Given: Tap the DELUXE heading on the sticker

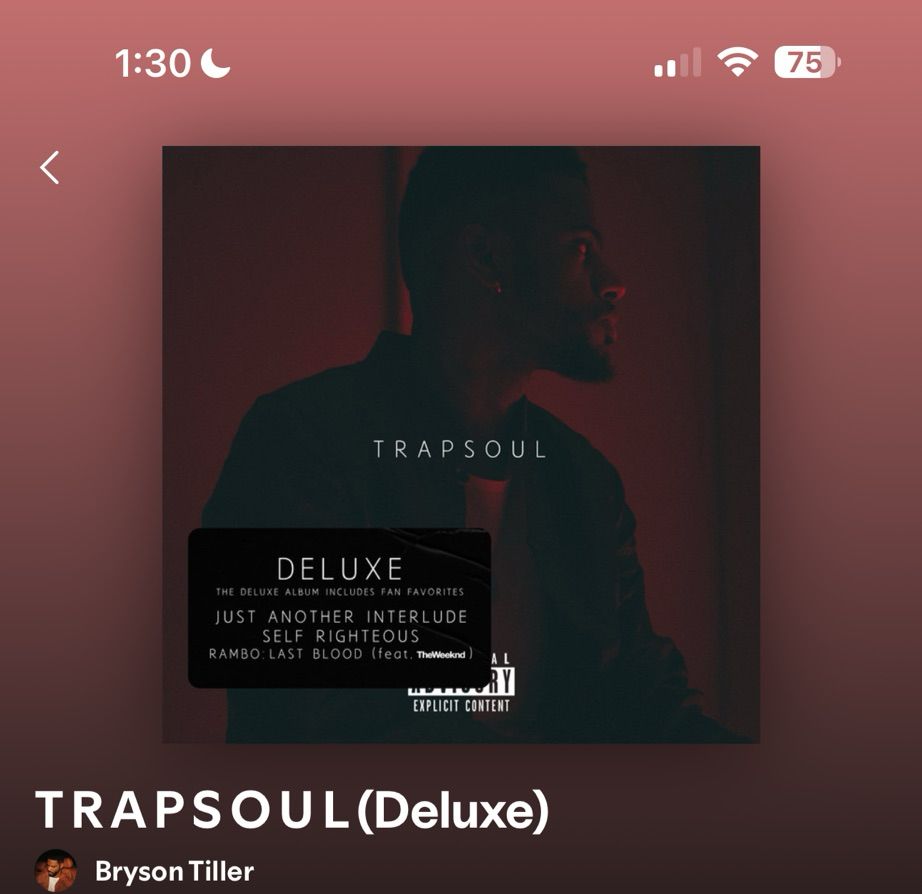Looking at the screenshot, I should pos(340,569).
